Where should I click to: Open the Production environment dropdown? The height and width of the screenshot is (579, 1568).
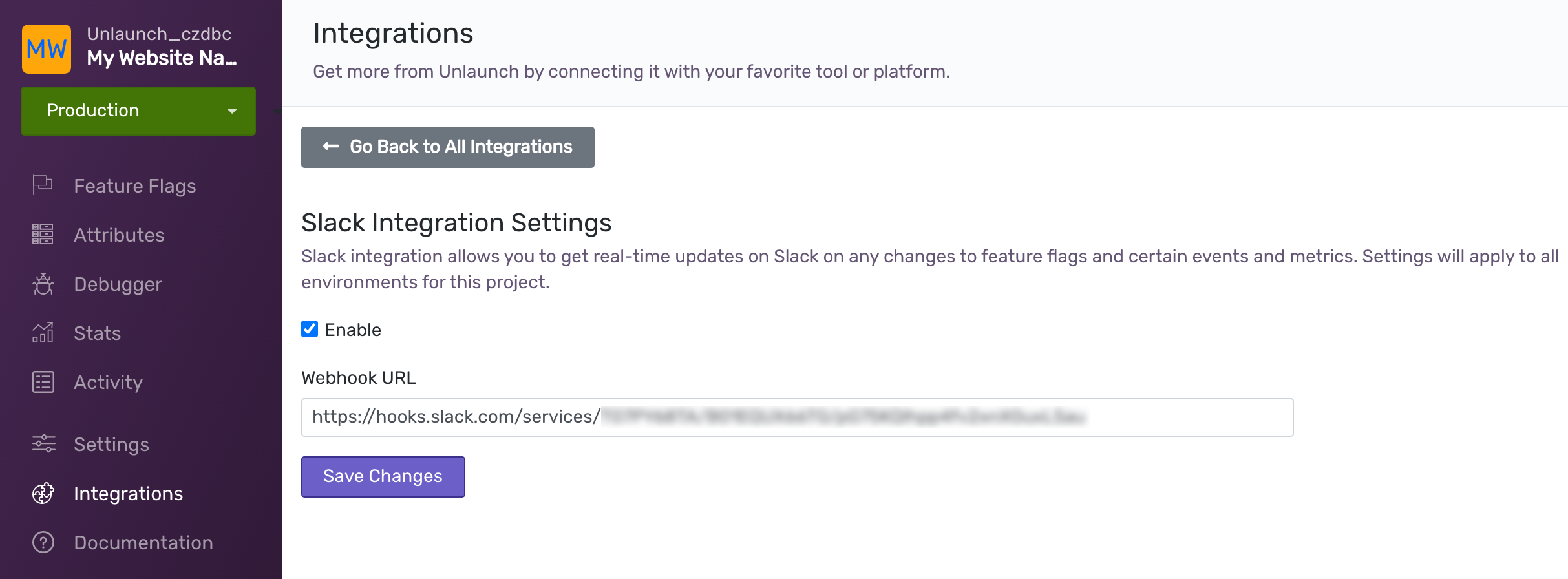pyautogui.click(x=138, y=111)
